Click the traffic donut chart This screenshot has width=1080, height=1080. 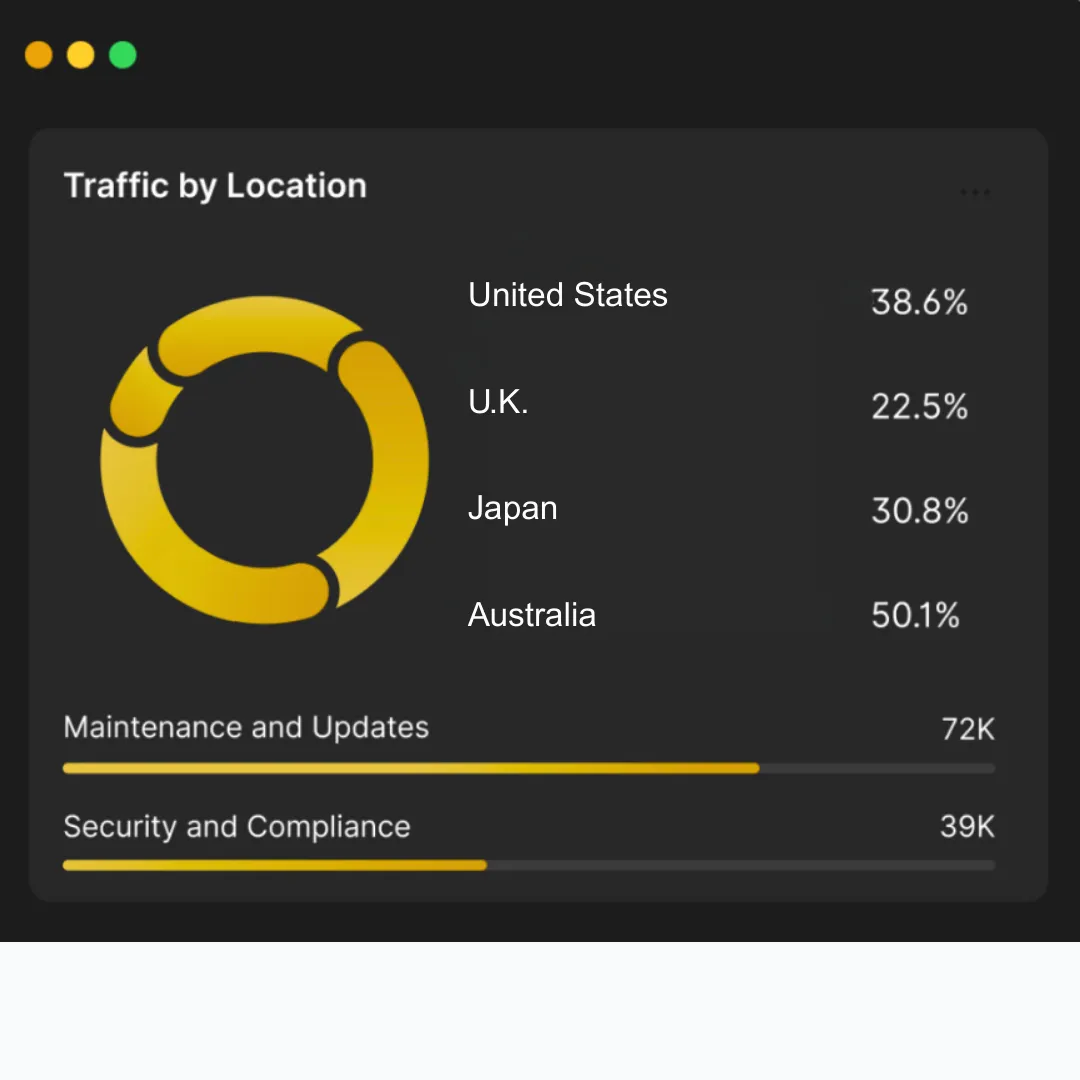tap(264, 459)
